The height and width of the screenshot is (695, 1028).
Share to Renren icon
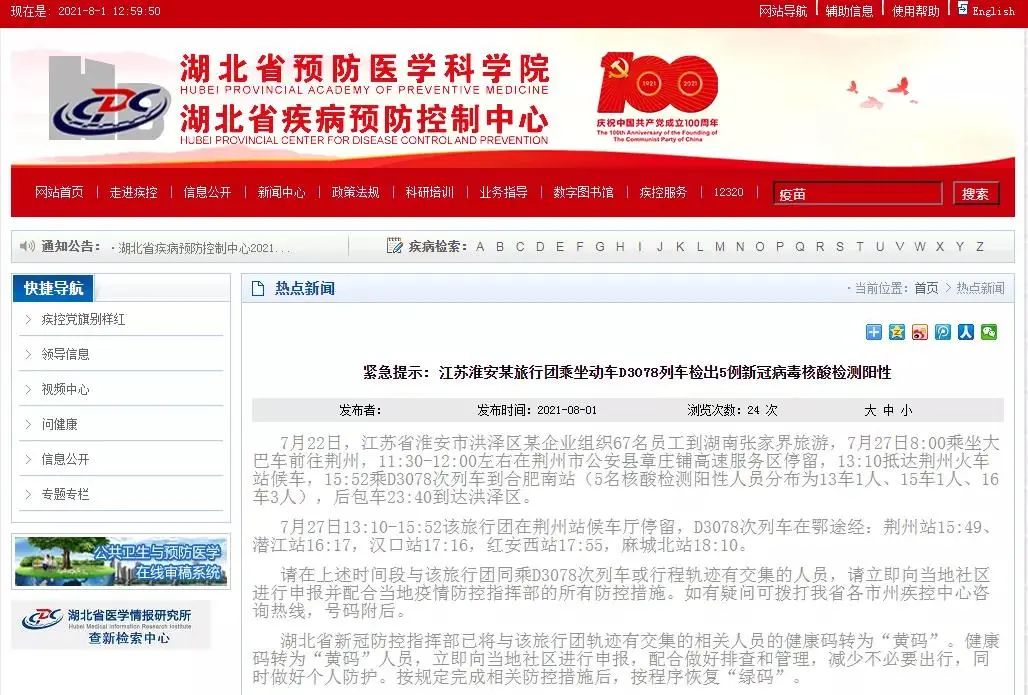[x=965, y=332]
